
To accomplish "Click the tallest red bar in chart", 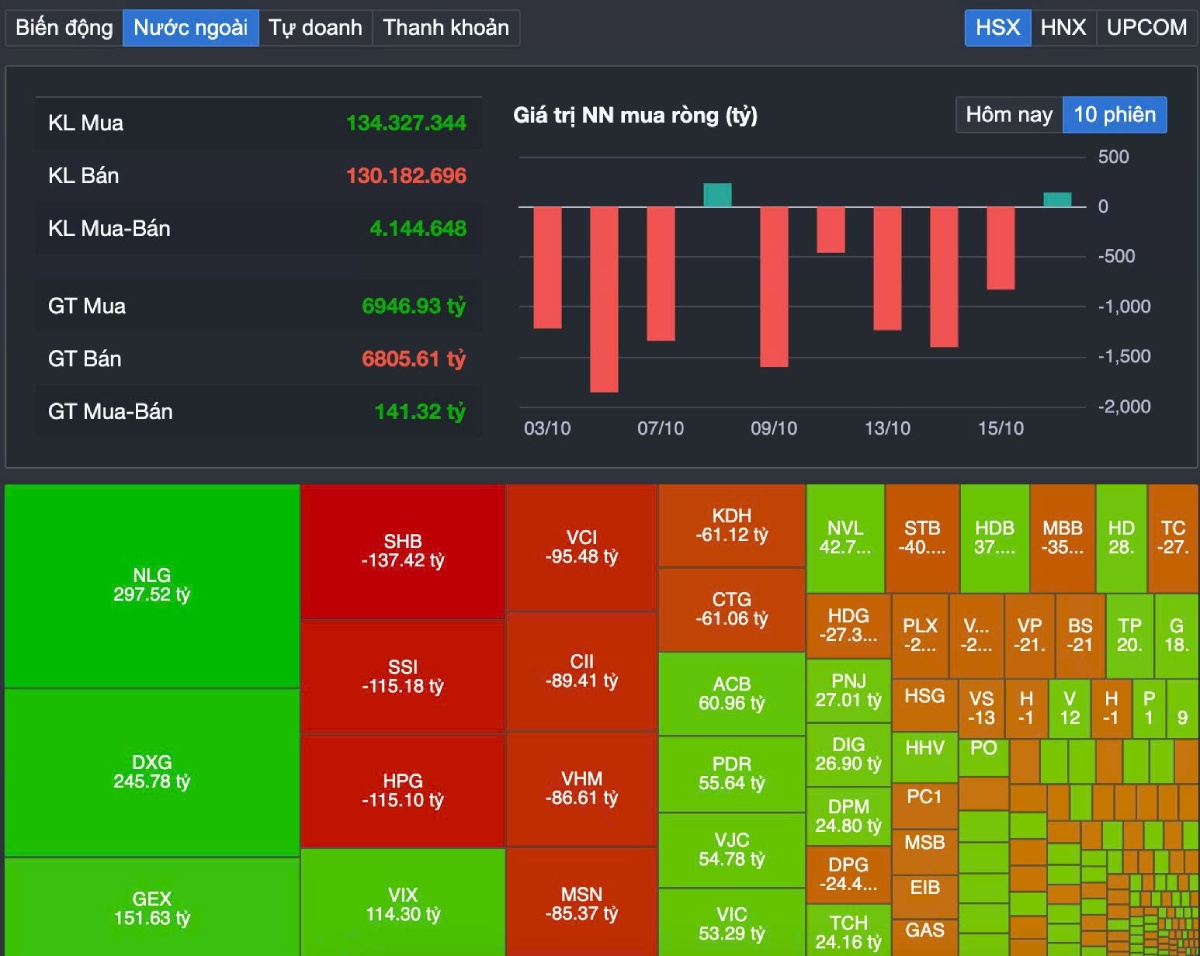I will coord(604,299).
